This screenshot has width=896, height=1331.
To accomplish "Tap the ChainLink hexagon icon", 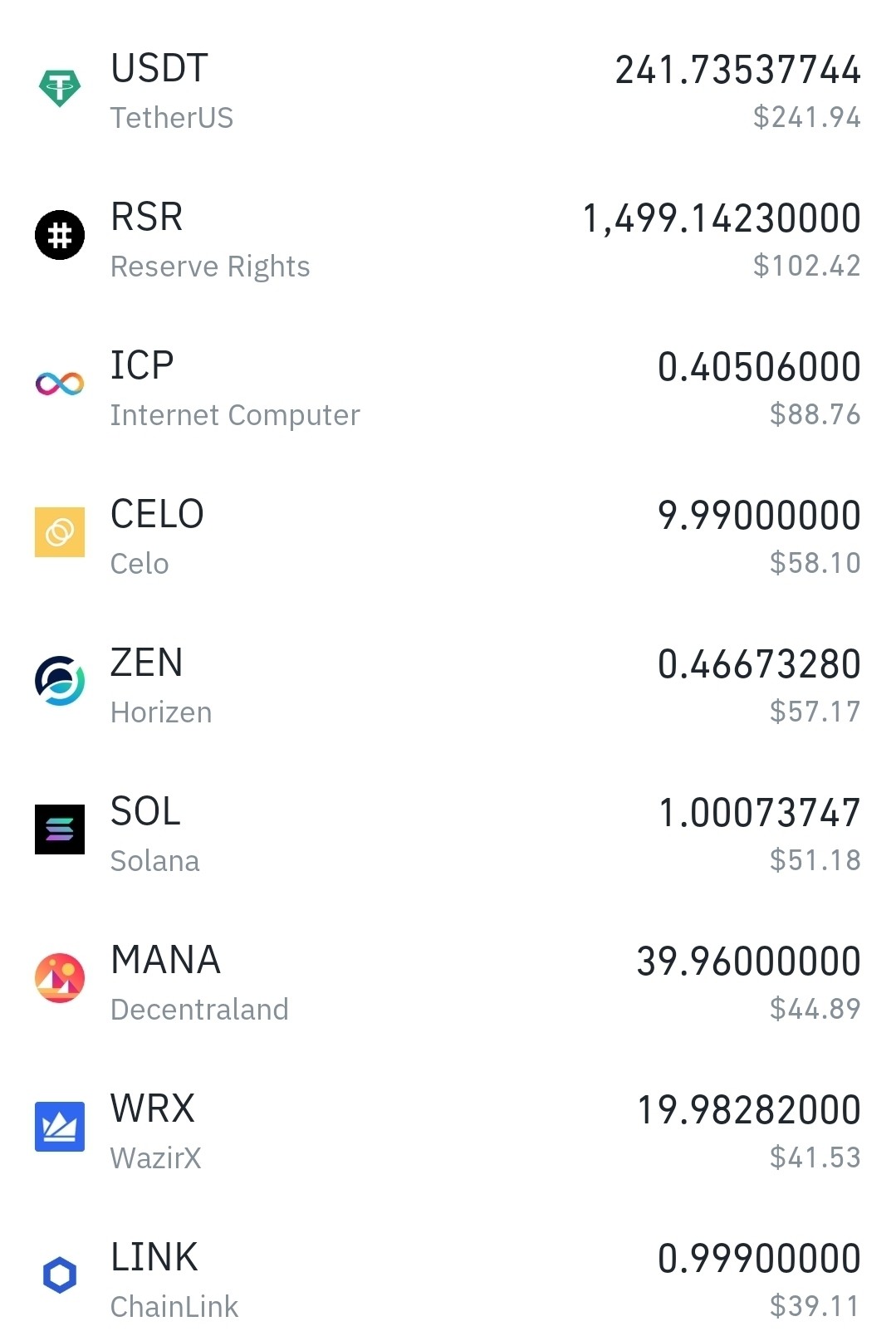I will [60, 1275].
